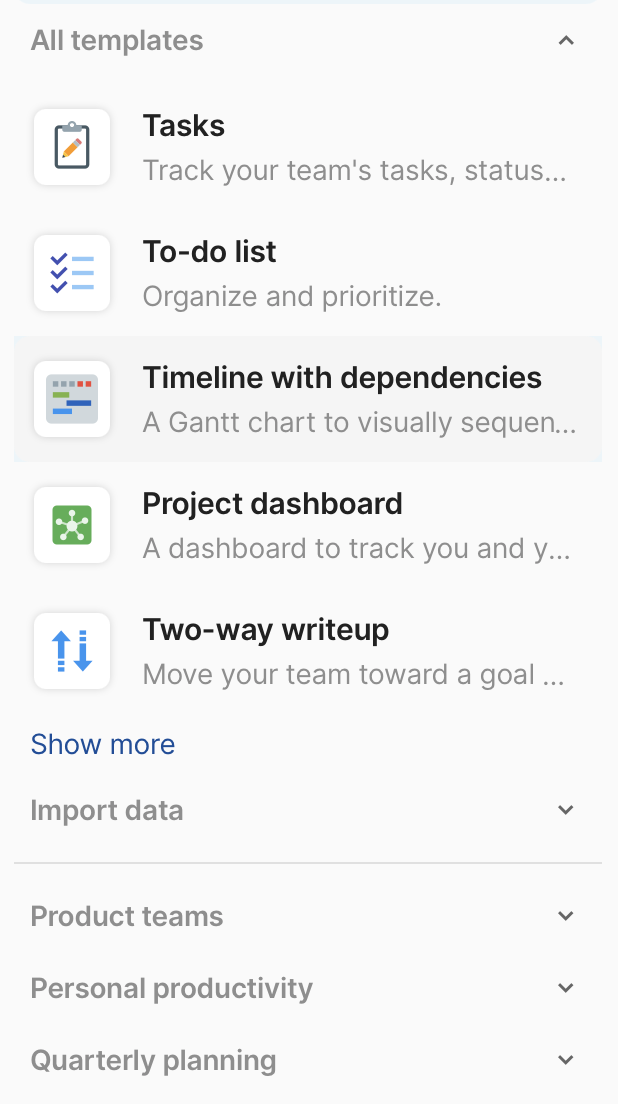Click the To-do list checklist icon
Screen dimensions: 618x1104
point(72,273)
